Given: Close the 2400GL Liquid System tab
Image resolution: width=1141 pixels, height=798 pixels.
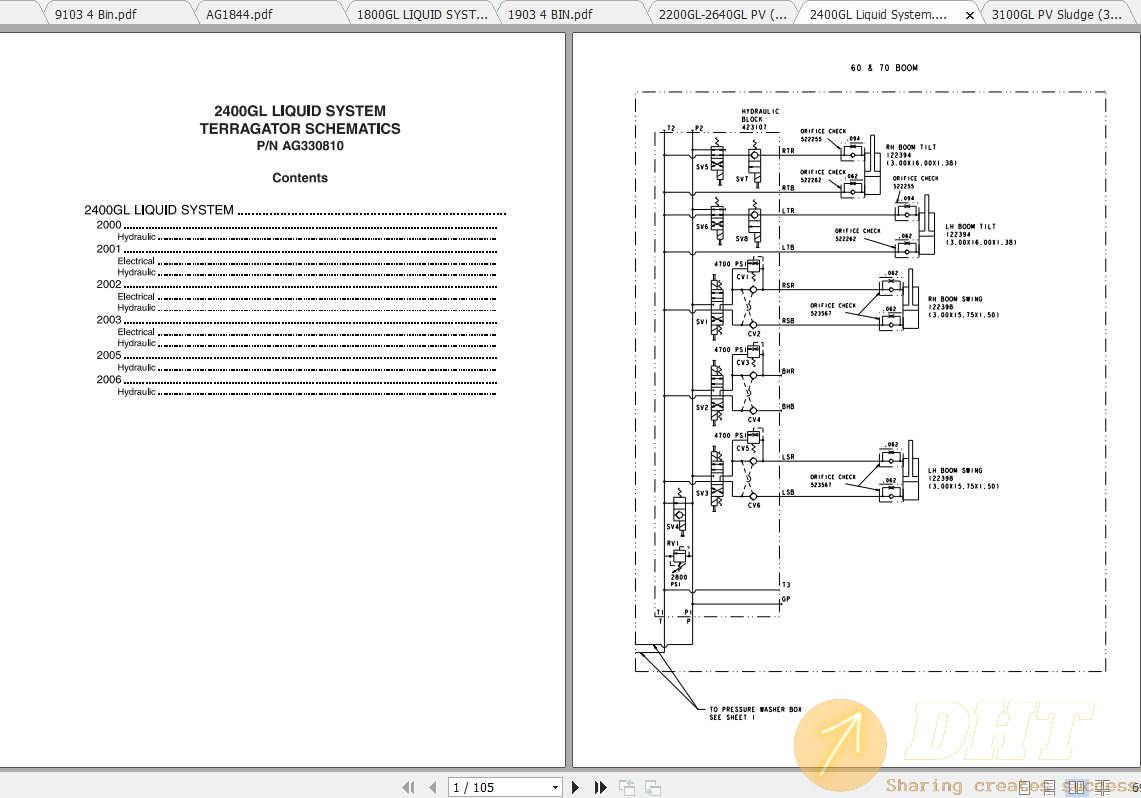Looking at the screenshot, I should pos(969,15).
